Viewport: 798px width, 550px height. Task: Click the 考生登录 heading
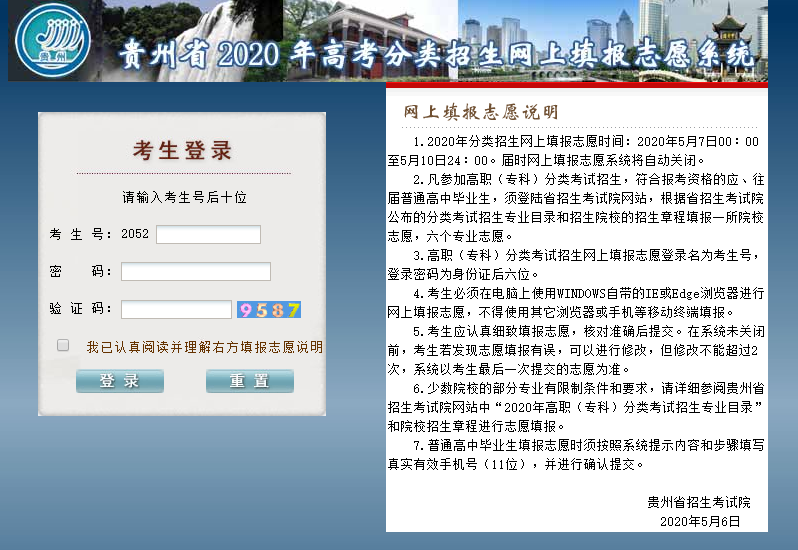click(x=183, y=151)
